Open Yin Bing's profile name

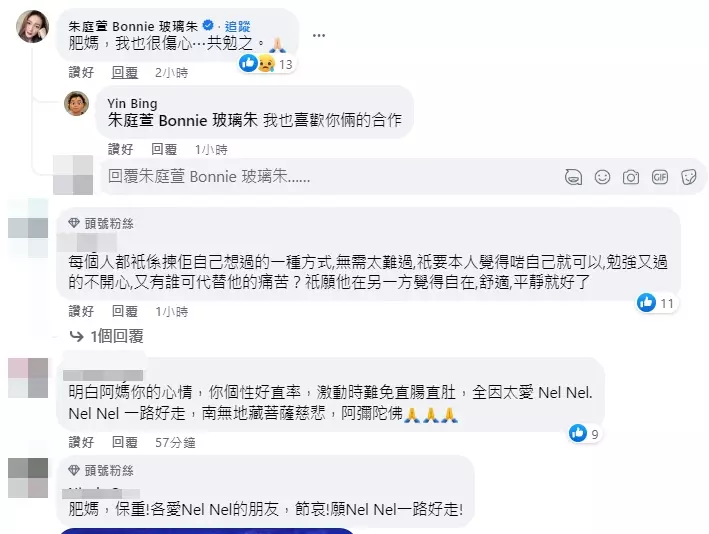tap(132, 104)
